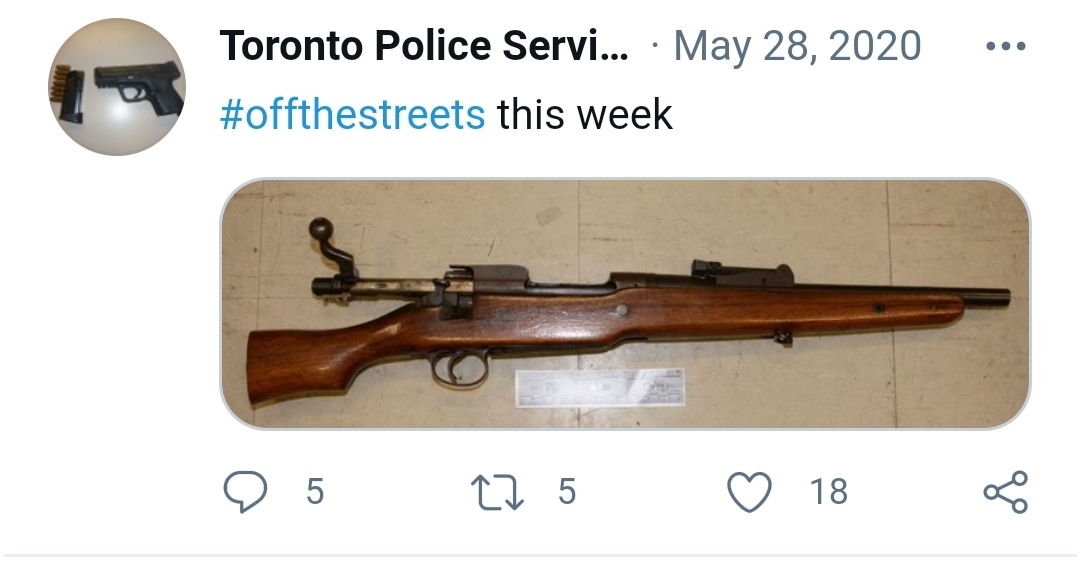Click the retweet count of 5
Image resolution: width=1080 pixels, height=569 pixels.
tap(567, 492)
